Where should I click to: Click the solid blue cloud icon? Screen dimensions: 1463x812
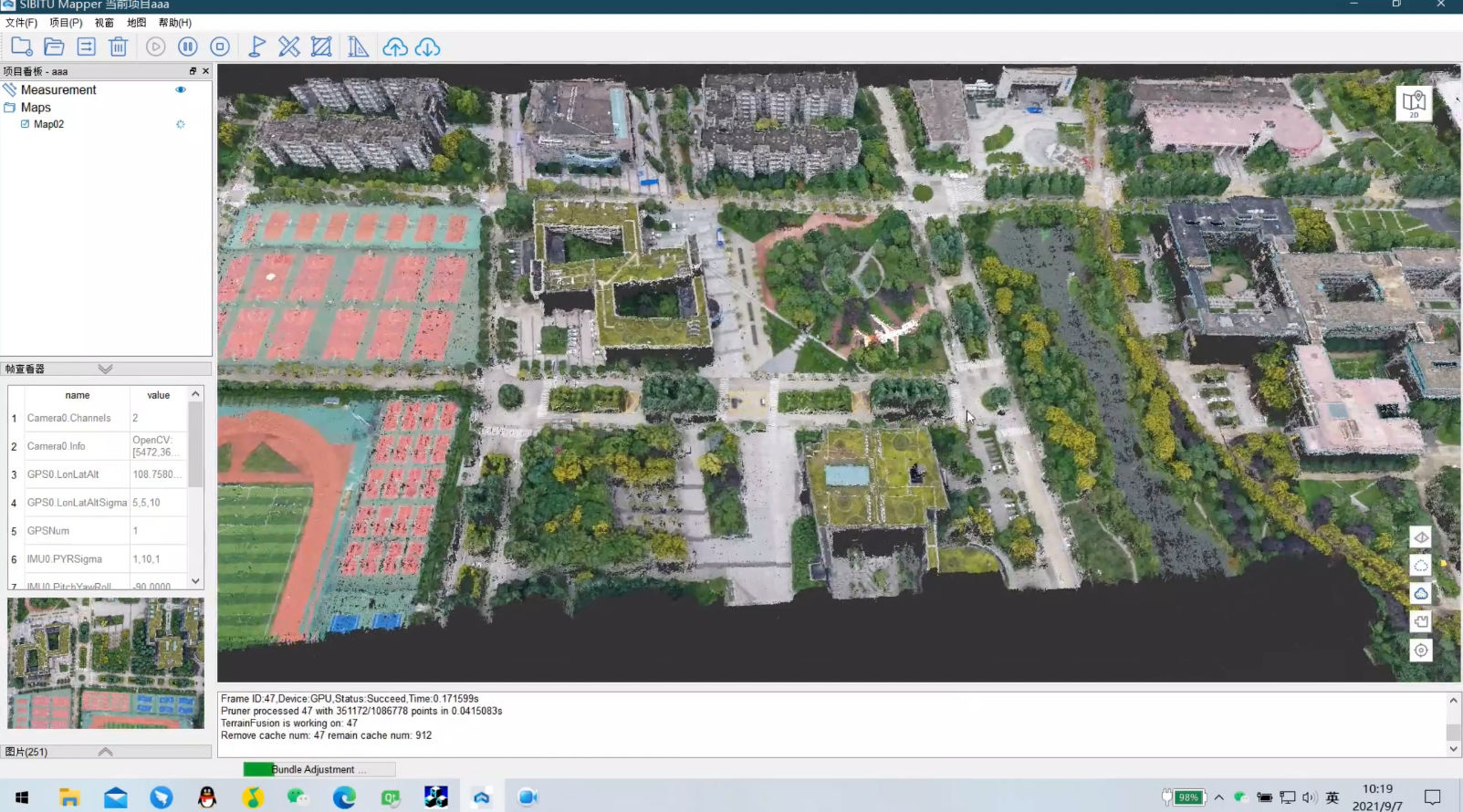(x=1421, y=594)
